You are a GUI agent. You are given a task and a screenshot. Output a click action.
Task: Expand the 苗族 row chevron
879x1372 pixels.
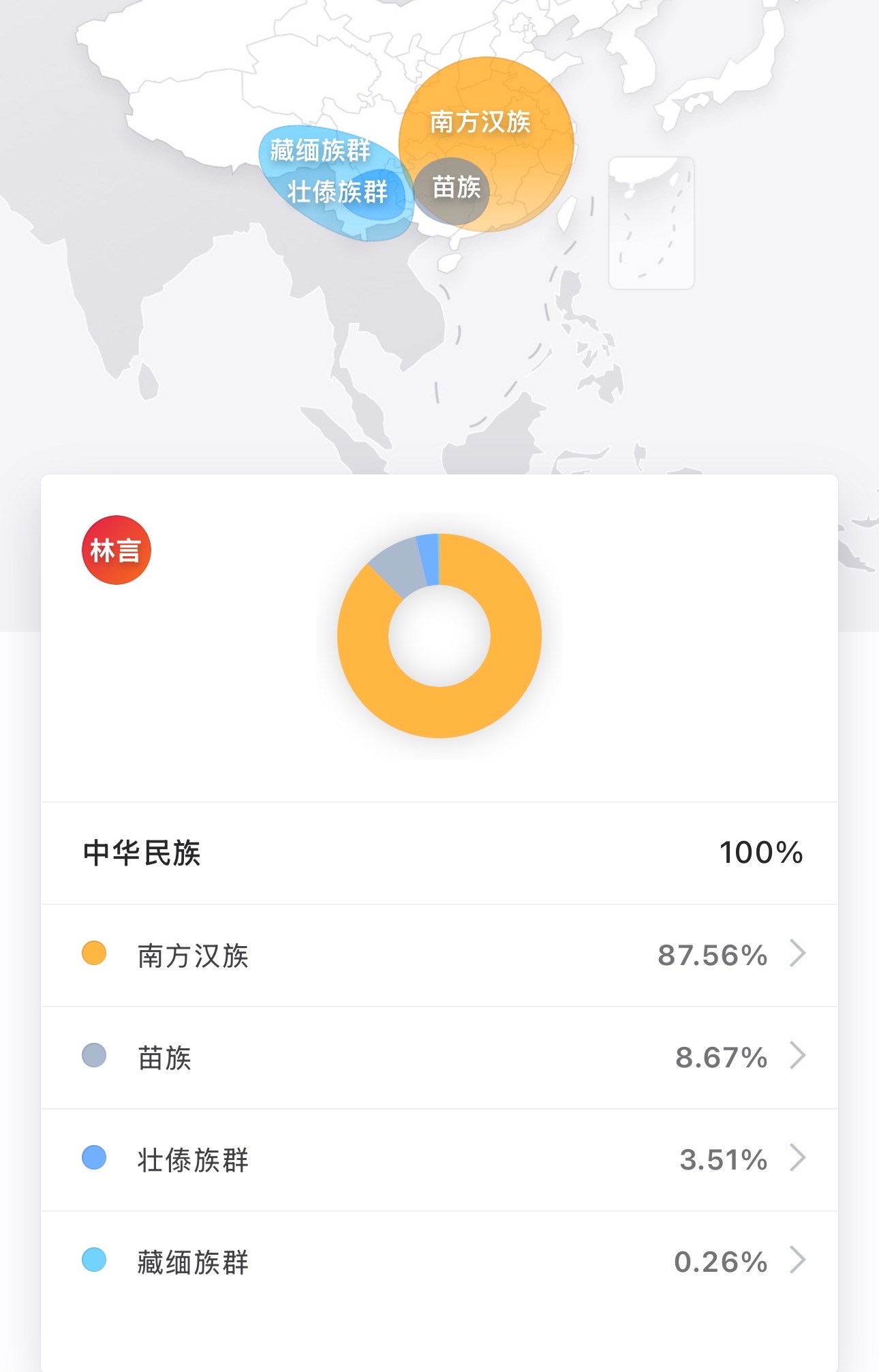[x=797, y=1056]
